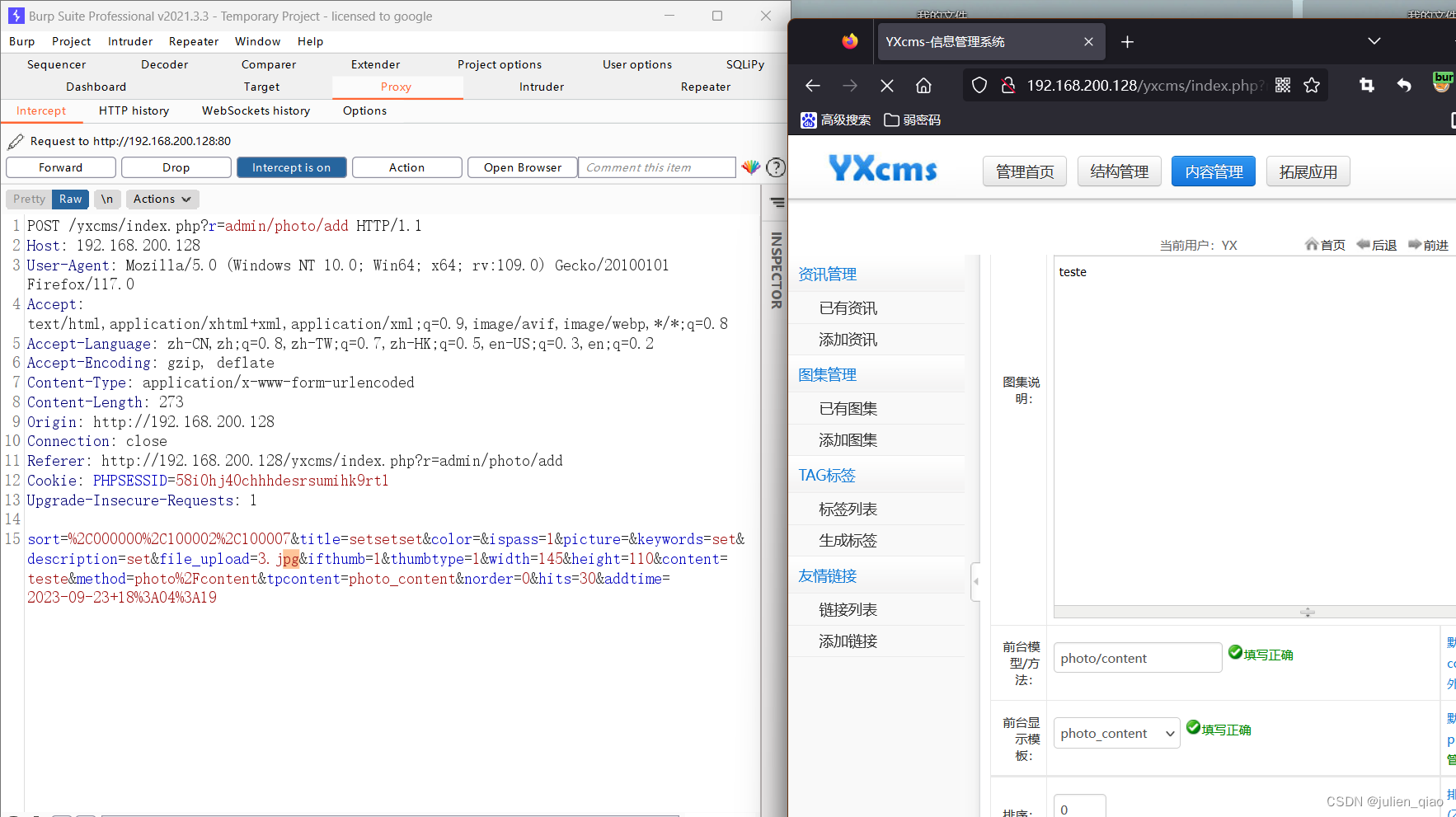Switch to Raw view

tap(71, 200)
